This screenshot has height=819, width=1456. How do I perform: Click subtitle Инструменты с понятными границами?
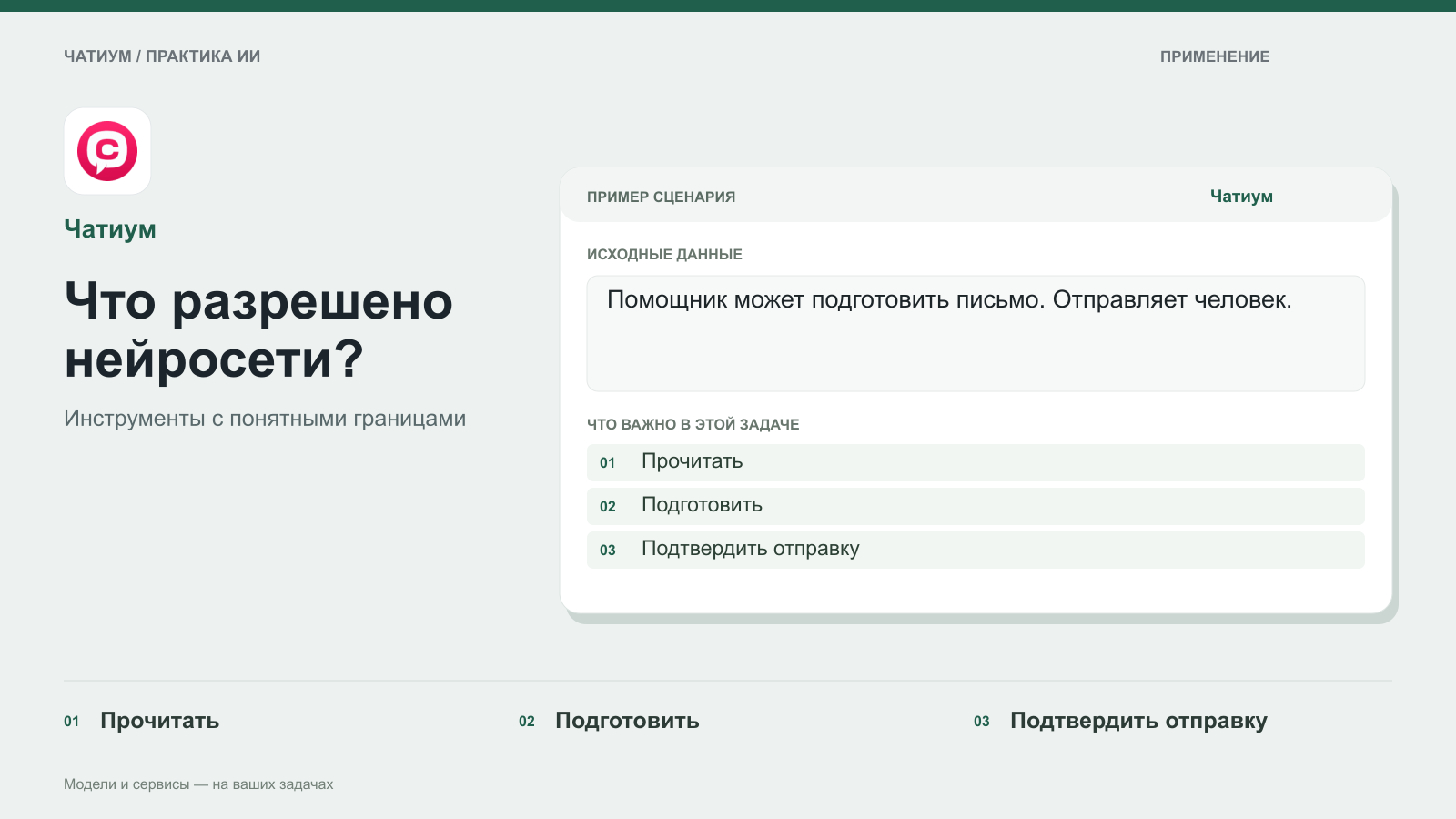pos(265,419)
